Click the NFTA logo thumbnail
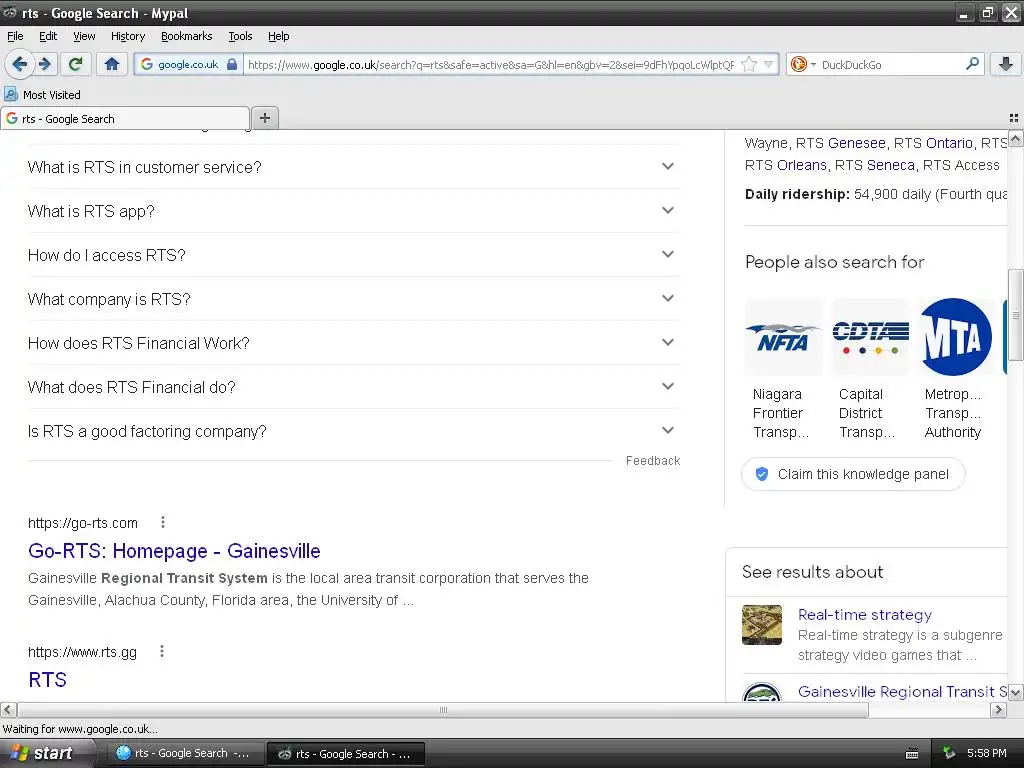1024x768 pixels. tap(783, 337)
